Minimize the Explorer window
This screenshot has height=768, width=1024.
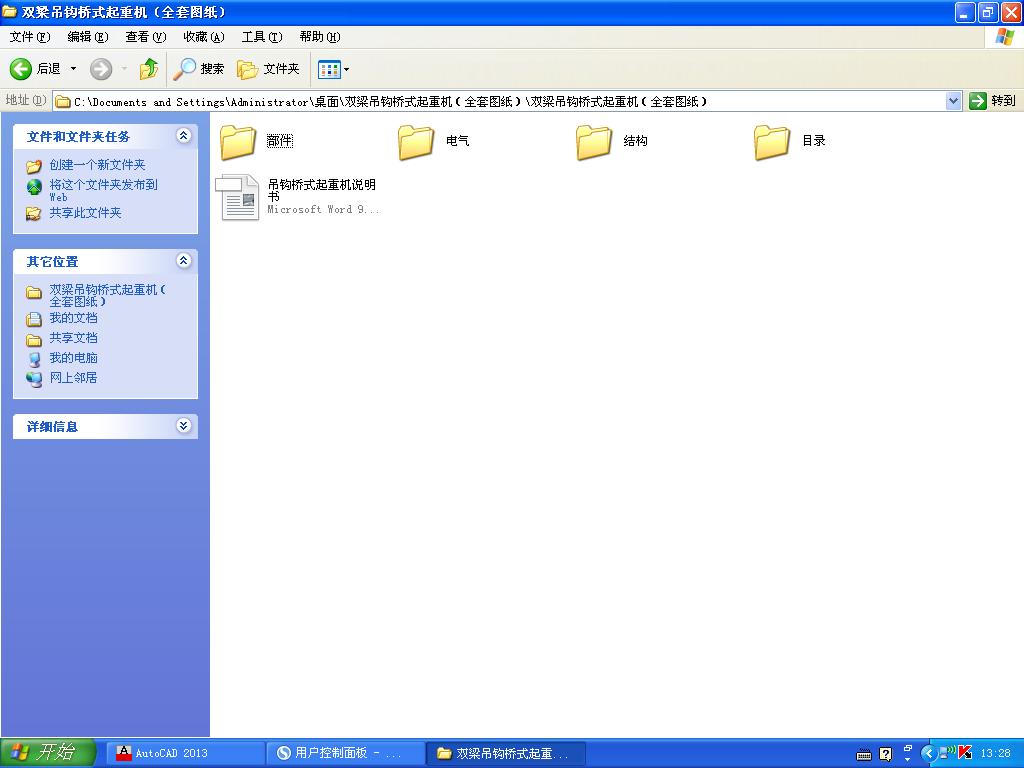(x=965, y=12)
